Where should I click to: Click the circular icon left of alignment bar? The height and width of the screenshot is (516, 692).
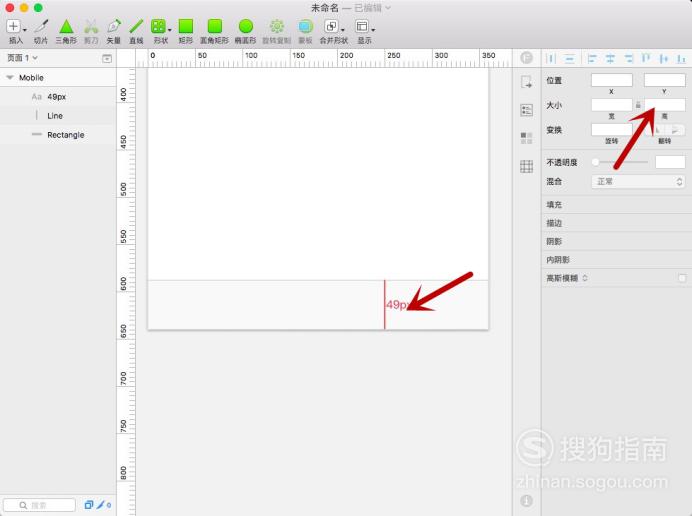tap(526, 58)
